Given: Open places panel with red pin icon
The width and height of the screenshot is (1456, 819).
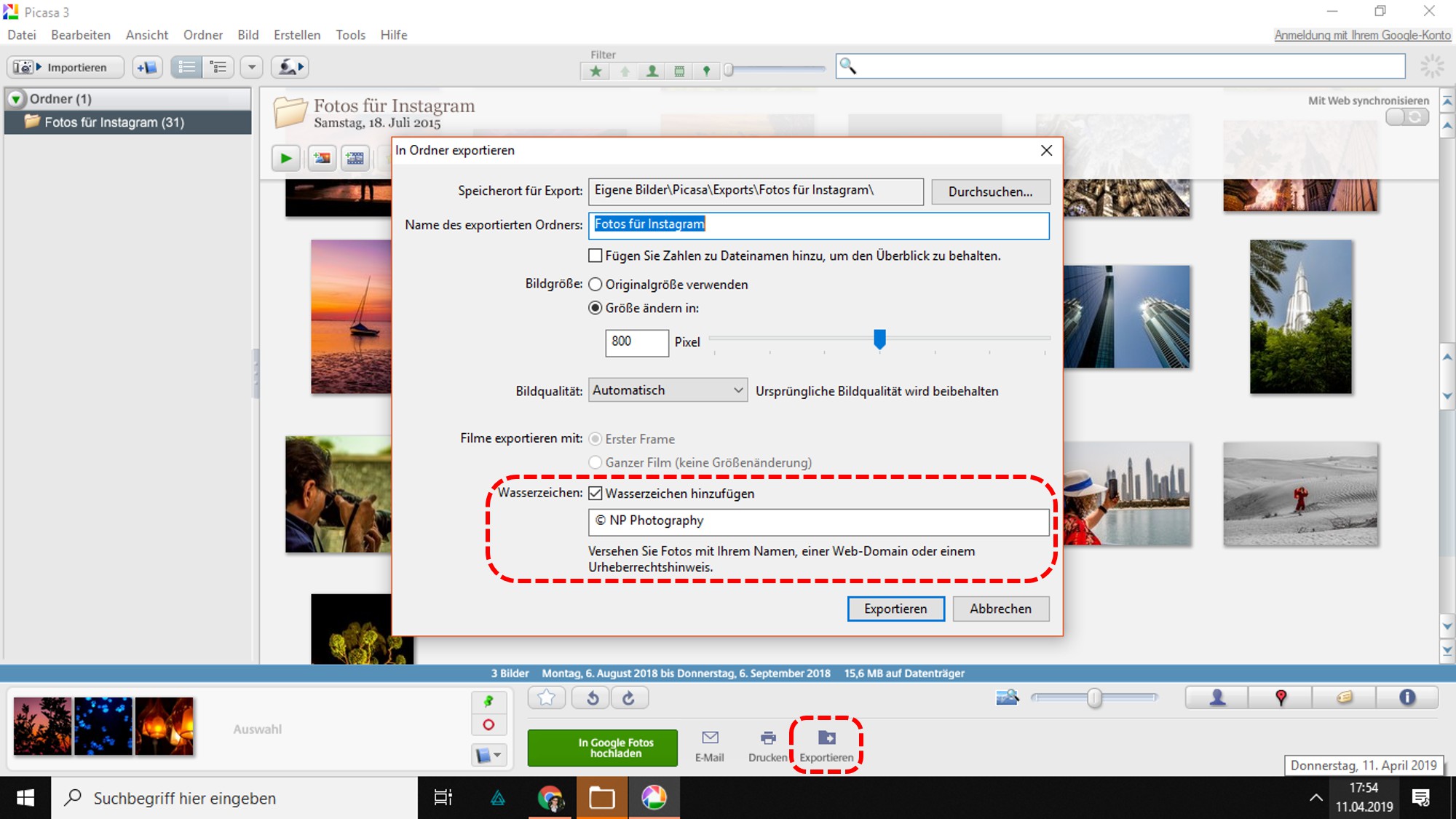Looking at the screenshot, I should [1281, 697].
